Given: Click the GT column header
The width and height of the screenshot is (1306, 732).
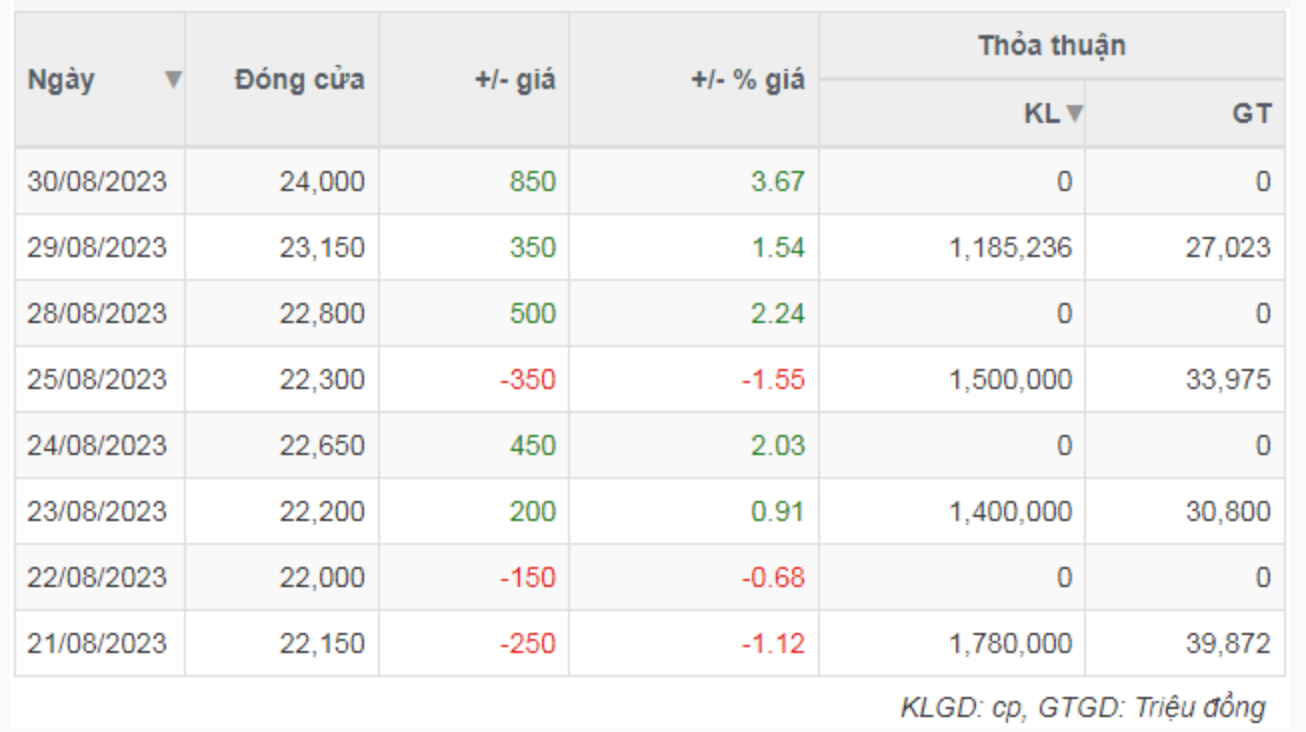Looking at the screenshot, I should click(x=1251, y=114).
